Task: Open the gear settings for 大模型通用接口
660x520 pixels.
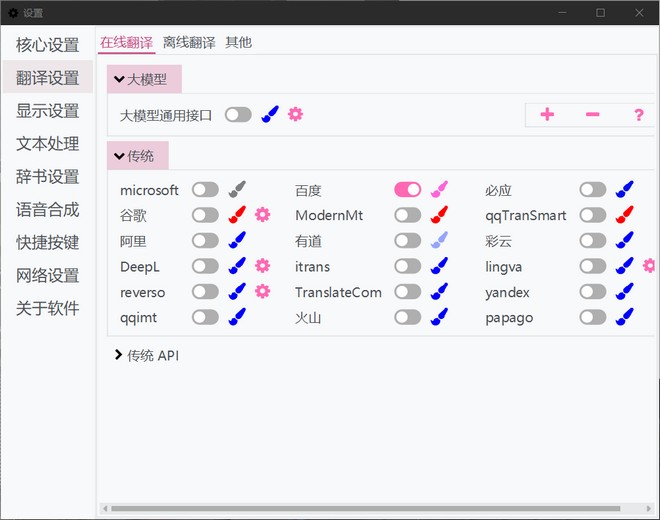Action: [295, 114]
